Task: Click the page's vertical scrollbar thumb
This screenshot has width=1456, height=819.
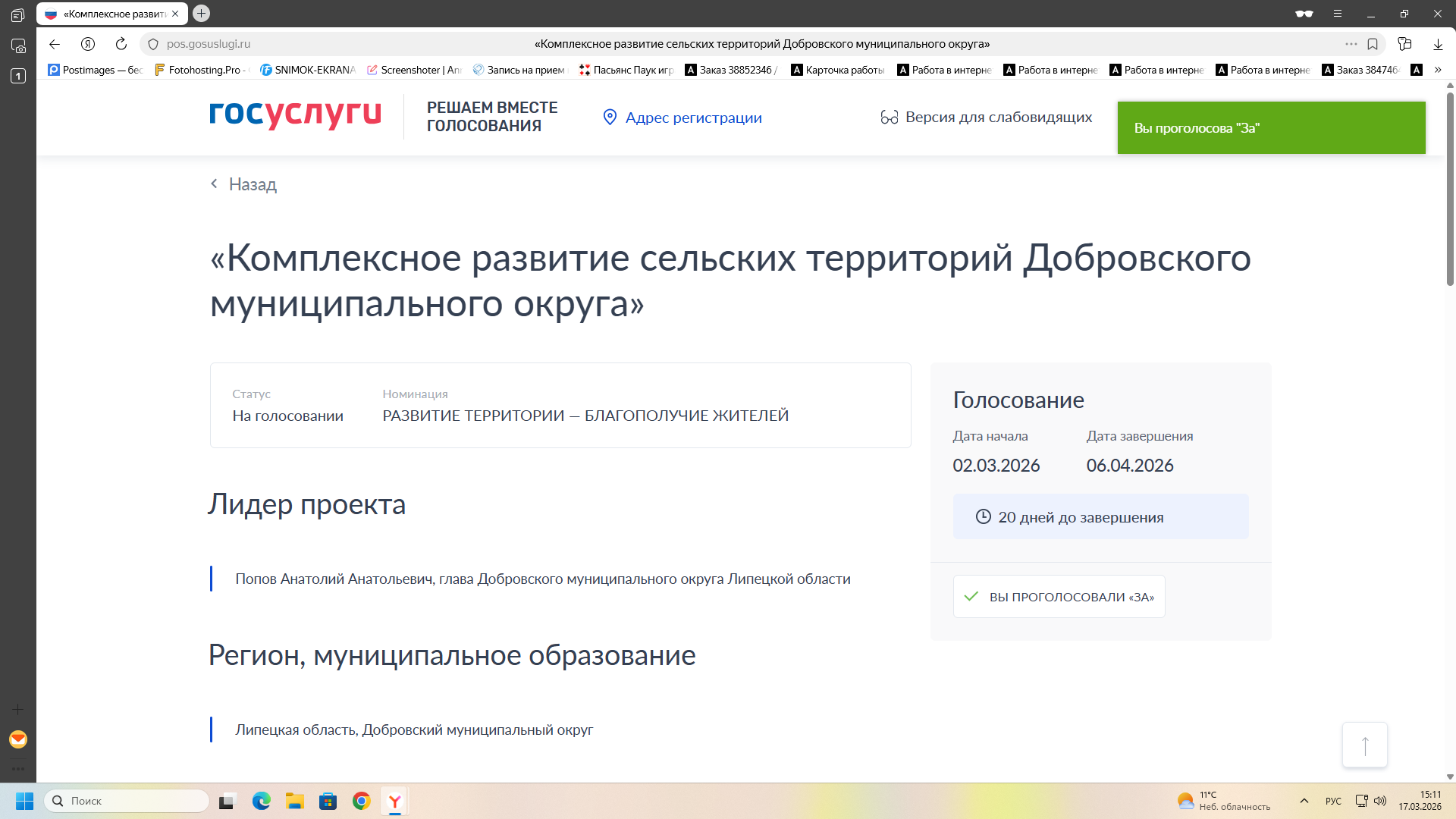Action: pyautogui.click(x=1450, y=190)
